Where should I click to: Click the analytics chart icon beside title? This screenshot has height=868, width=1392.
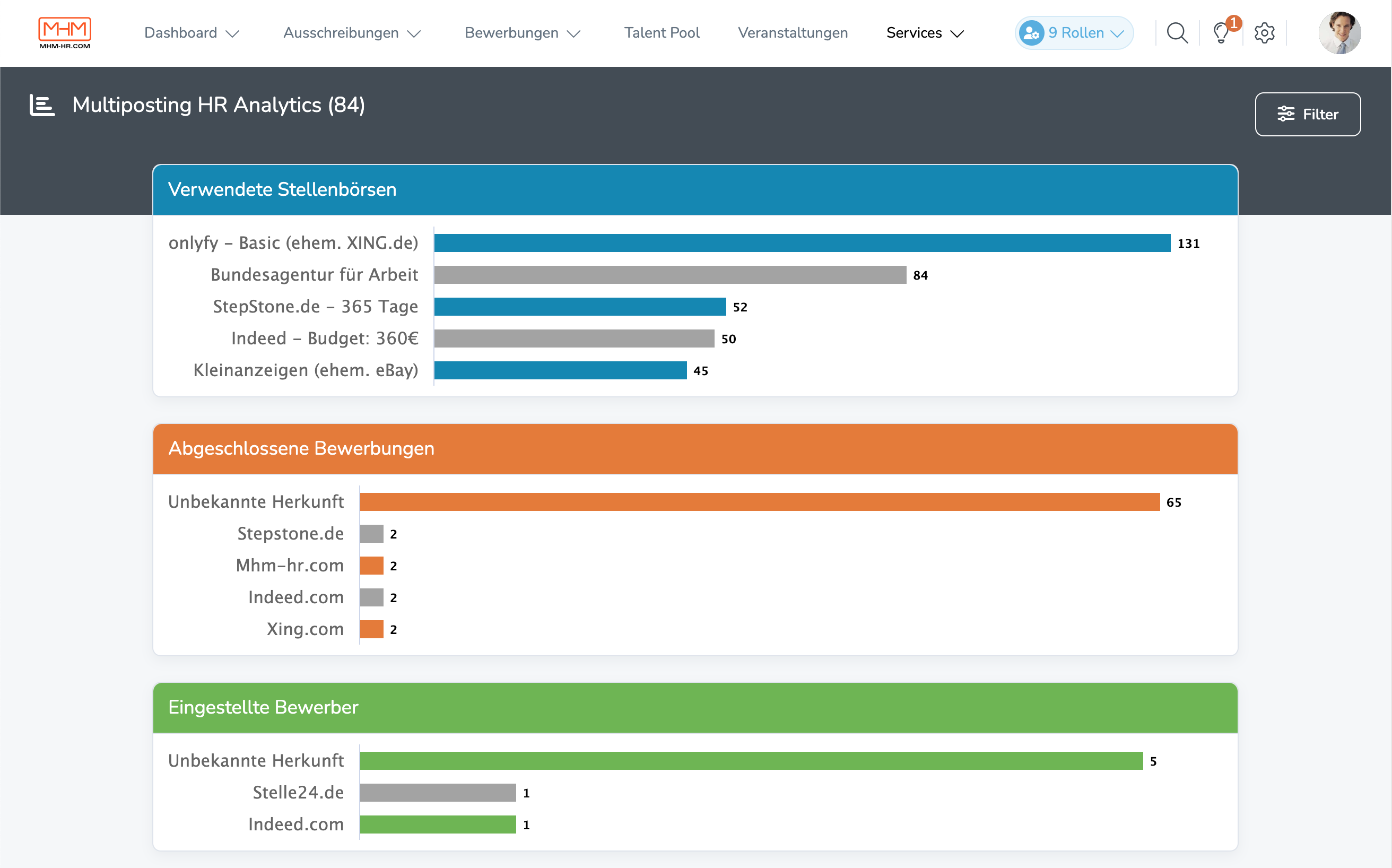point(42,105)
